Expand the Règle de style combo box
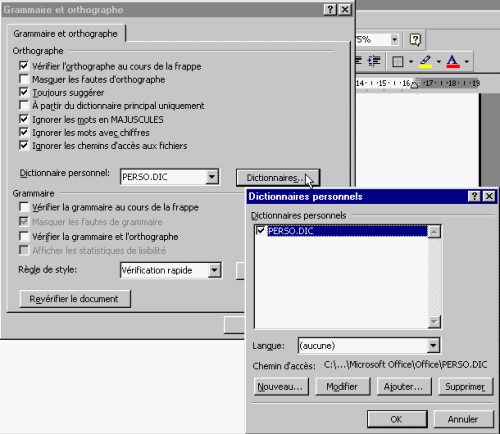 (x=214, y=270)
